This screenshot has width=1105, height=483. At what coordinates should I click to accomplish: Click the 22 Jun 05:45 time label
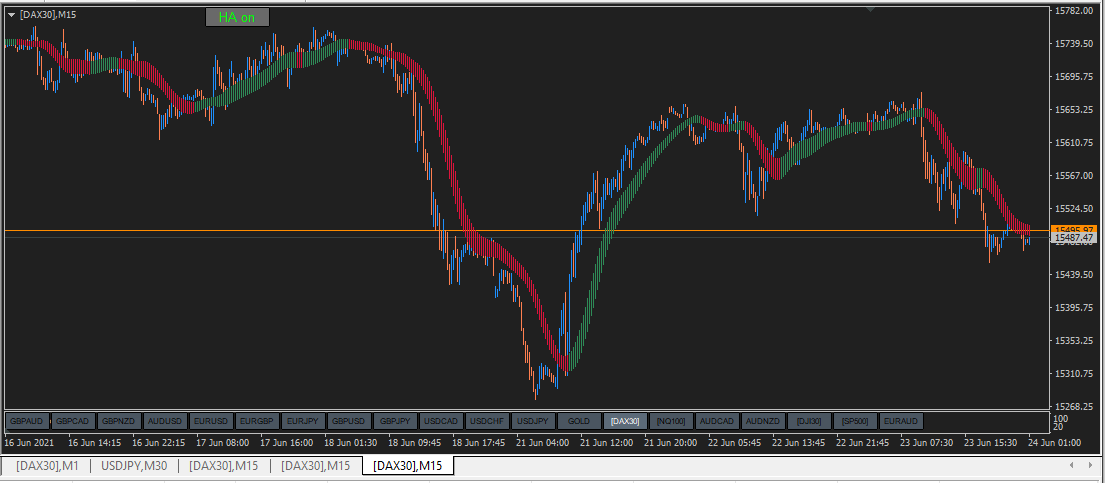[x=736, y=443]
